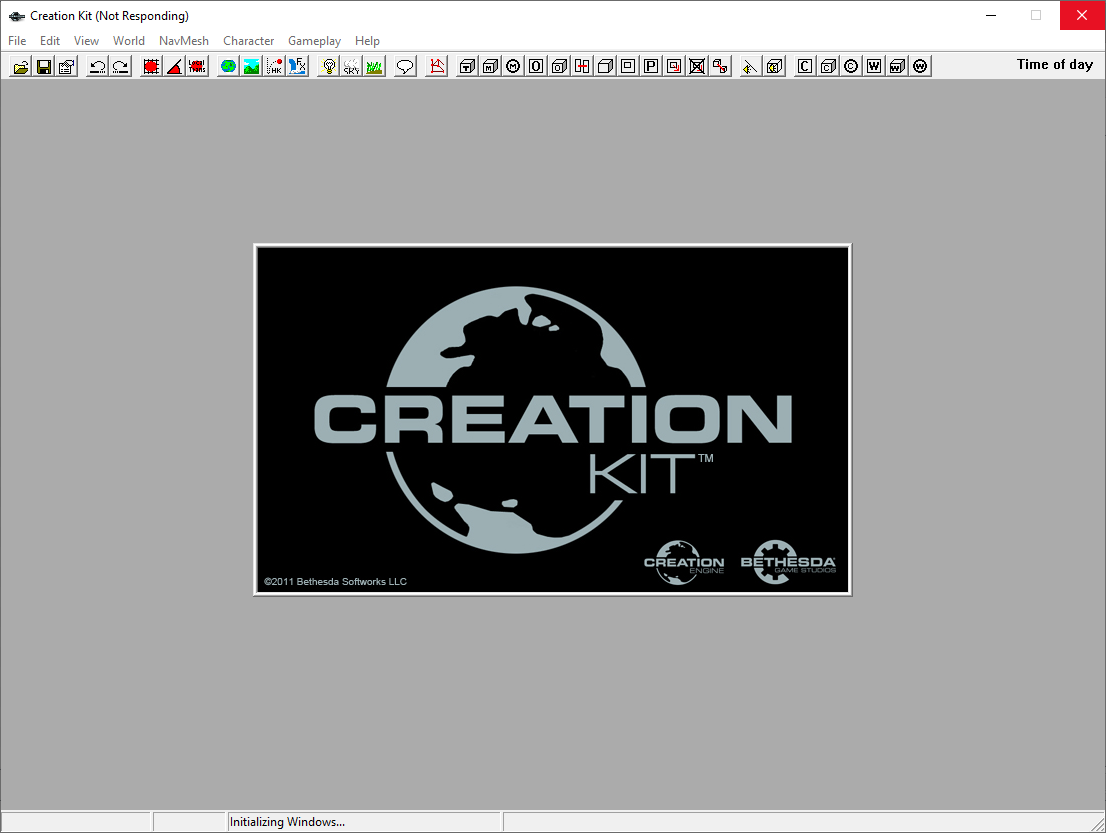Redo the last undone action
The width and height of the screenshot is (1106, 833).
pyautogui.click(x=121, y=66)
